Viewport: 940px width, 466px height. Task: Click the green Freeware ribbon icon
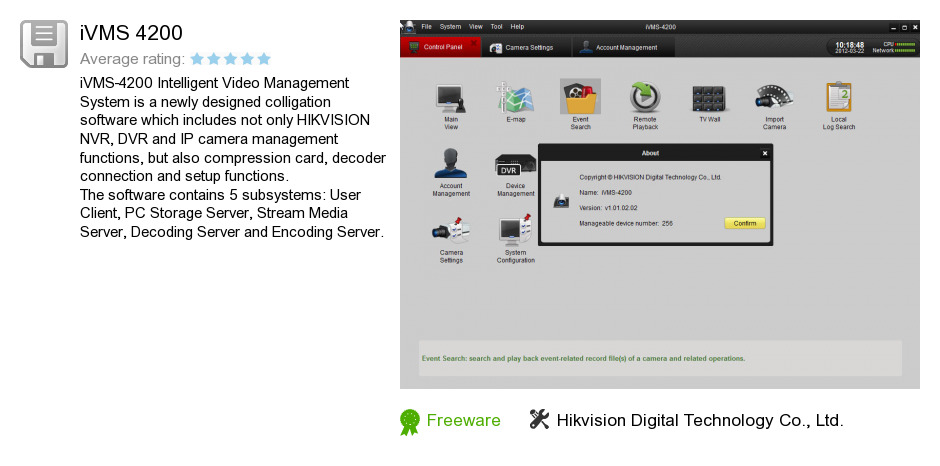410,422
